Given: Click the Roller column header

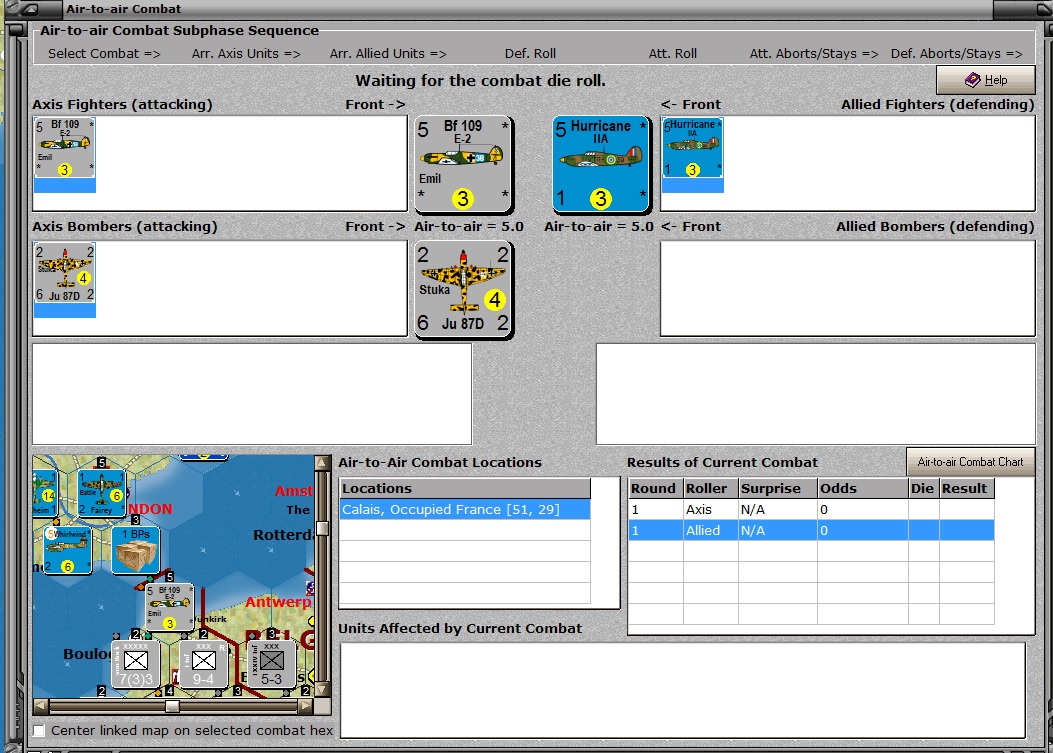Looking at the screenshot, I should [x=711, y=488].
